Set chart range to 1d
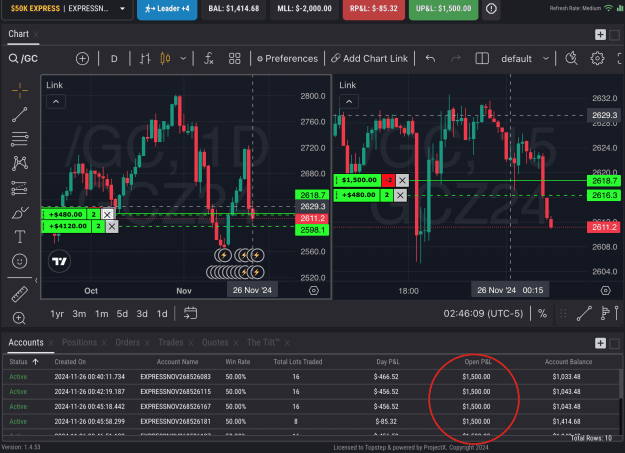625x453 pixels. pyautogui.click(x=162, y=314)
